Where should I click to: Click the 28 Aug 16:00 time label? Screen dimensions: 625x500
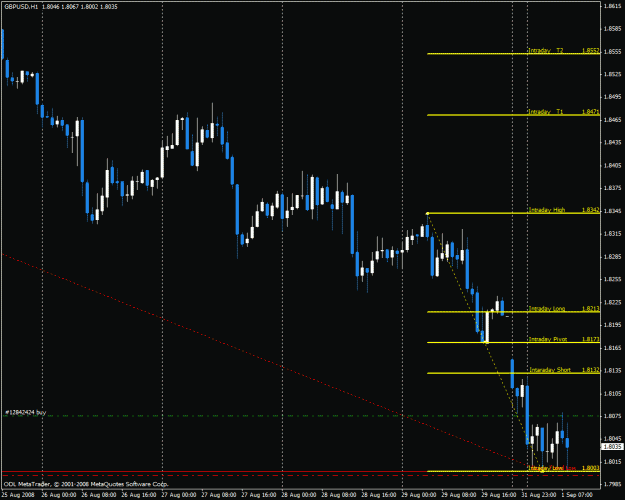point(379,495)
